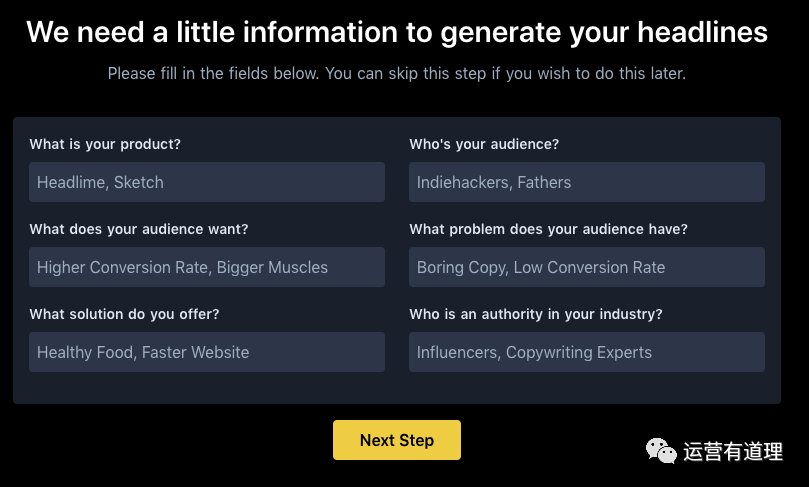Click the 'Who is an authority in your industry?' label
Screen dimensions: 809x487
536,314
